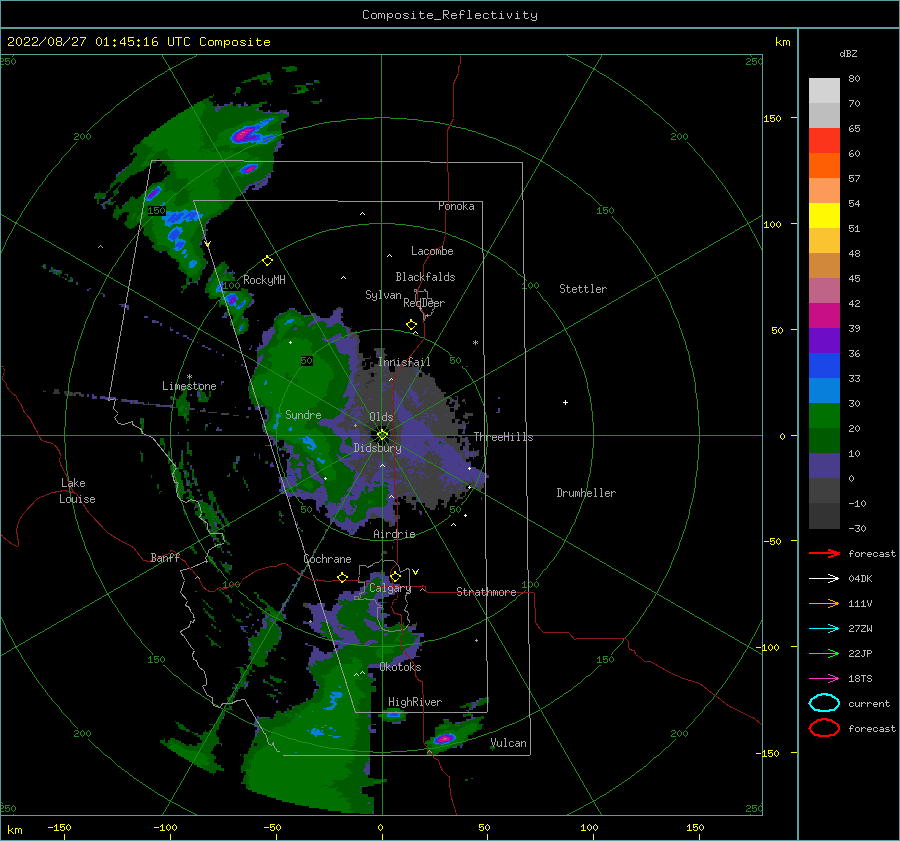Click the white asterisk marker above Limestone
Viewport: 900px width, 841px height.
tap(189, 377)
